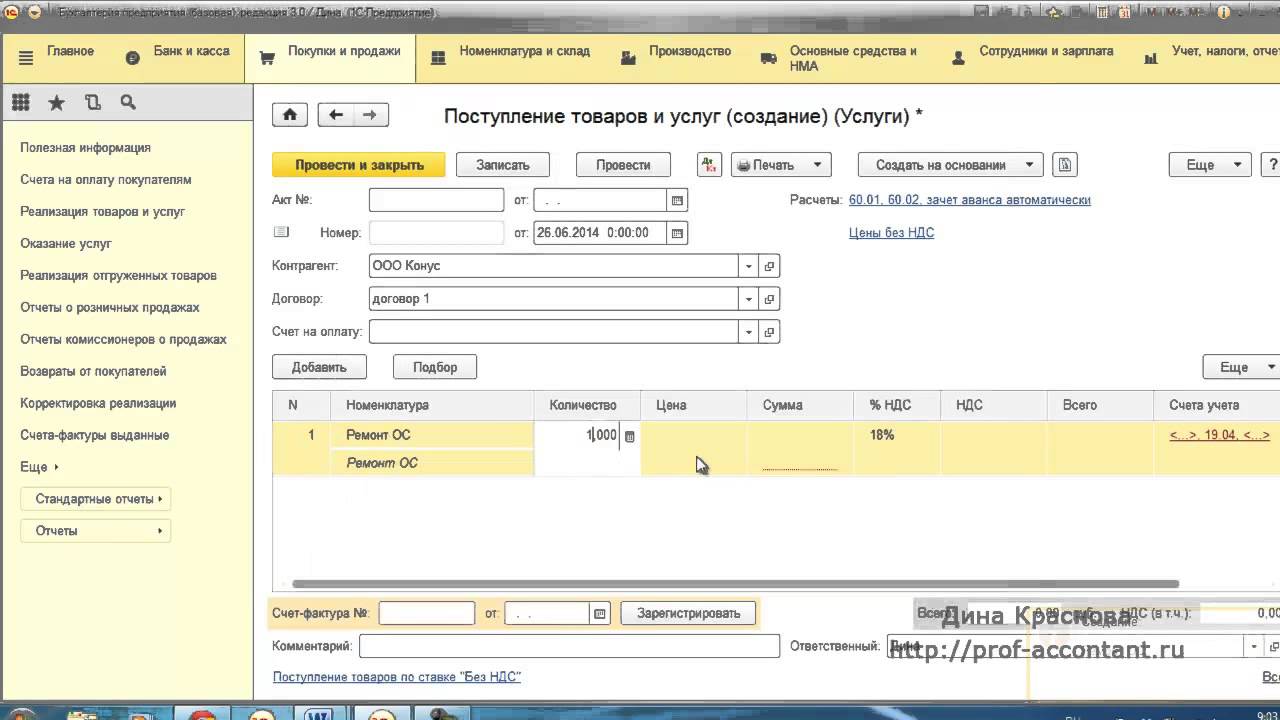Open calendar picker for 26.06.2014 date
The image size is (1280, 720).
[677, 233]
